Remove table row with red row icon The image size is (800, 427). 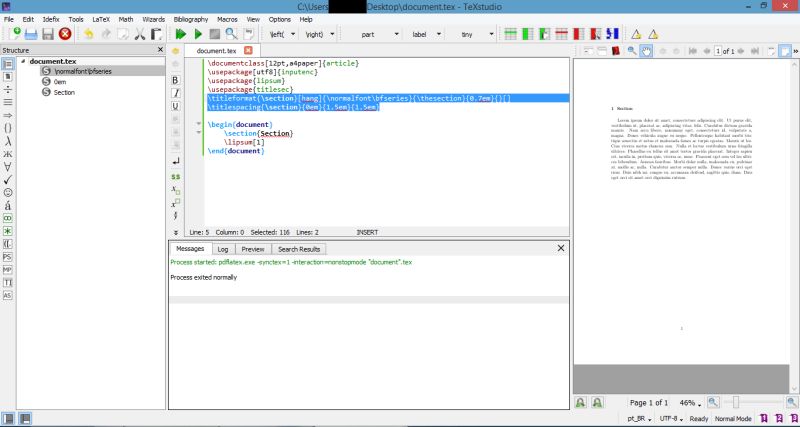click(562, 34)
